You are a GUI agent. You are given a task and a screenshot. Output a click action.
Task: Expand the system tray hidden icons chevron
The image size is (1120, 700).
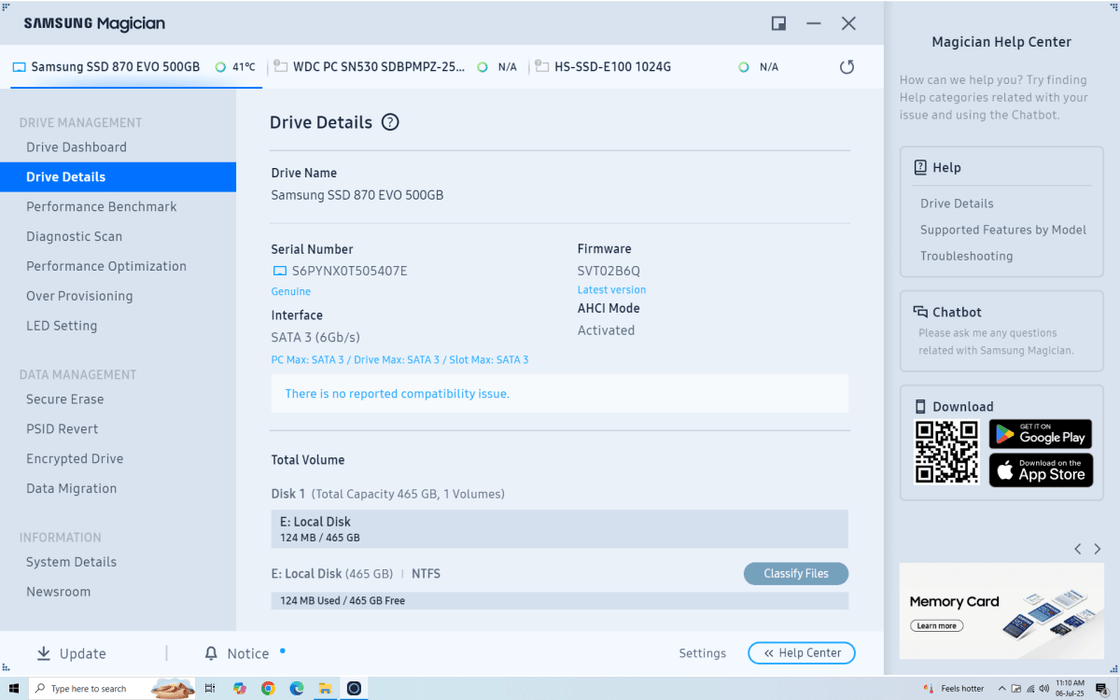[x=1002, y=688]
